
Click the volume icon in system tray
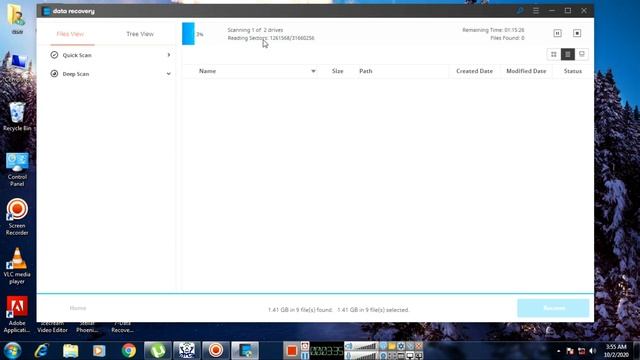point(593,351)
